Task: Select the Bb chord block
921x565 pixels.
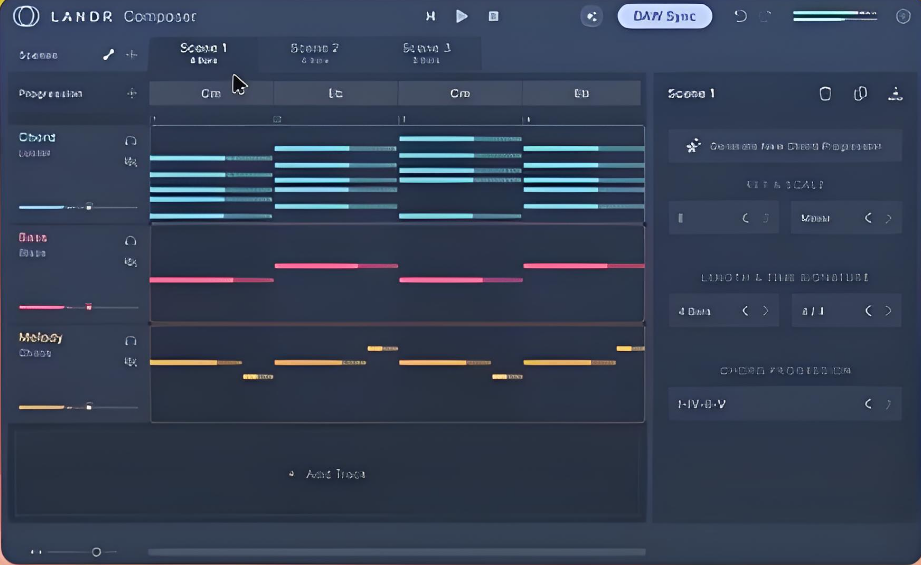Action: pyautogui.click(x=581, y=93)
